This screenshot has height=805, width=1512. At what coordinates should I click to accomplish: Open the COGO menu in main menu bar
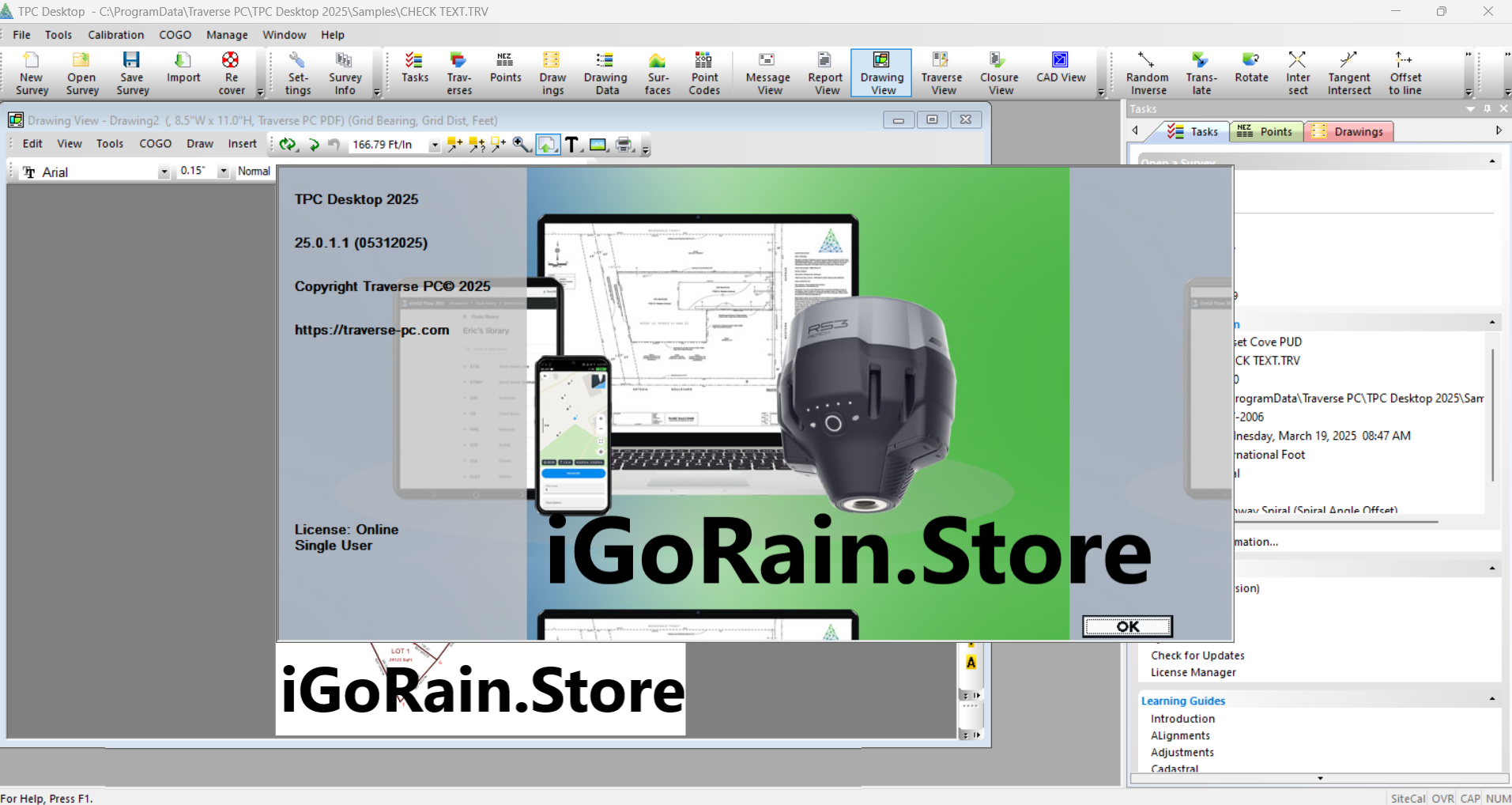point(175,35)
